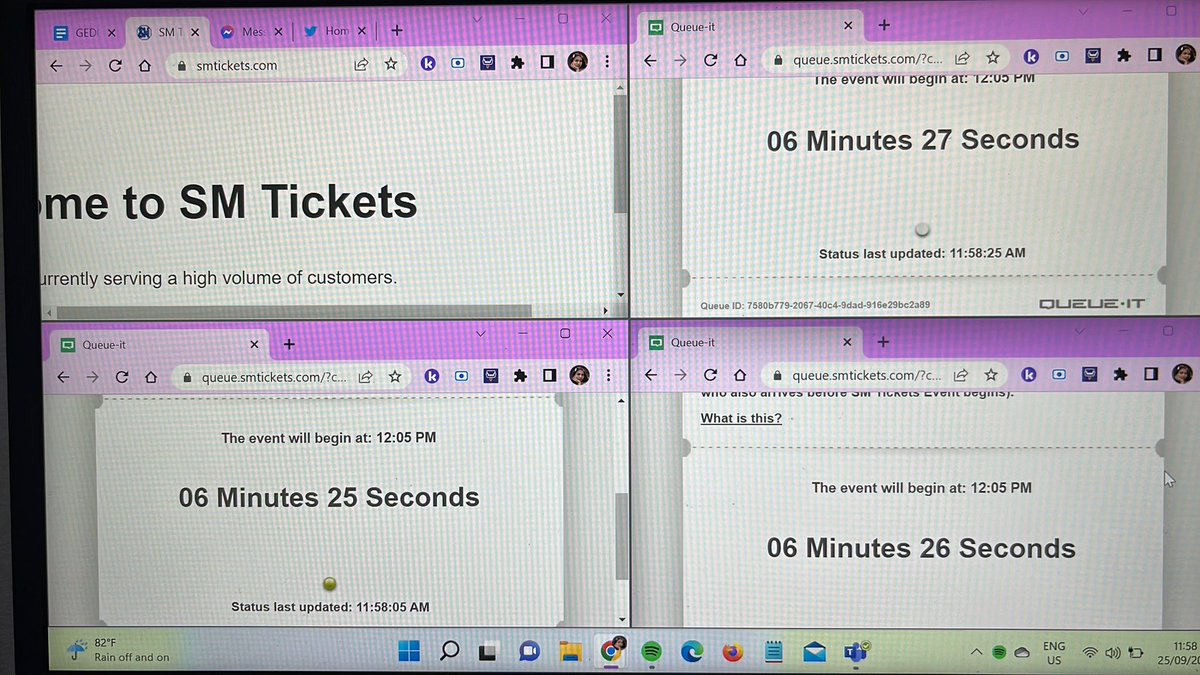Open Spotify from the taskbar
The width and height of the screenshot is (1200, 675).
pos(651,652)
